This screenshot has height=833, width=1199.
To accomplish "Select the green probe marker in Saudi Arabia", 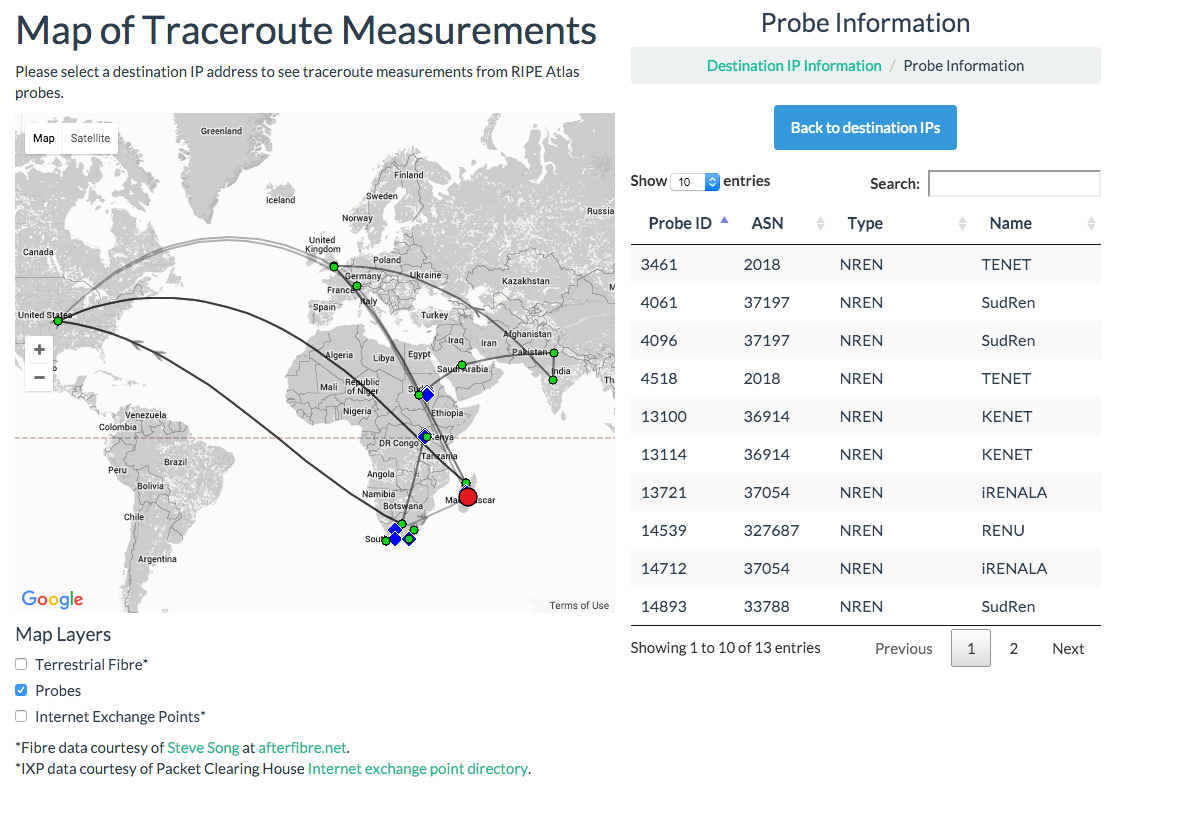I will click(462, 366).
